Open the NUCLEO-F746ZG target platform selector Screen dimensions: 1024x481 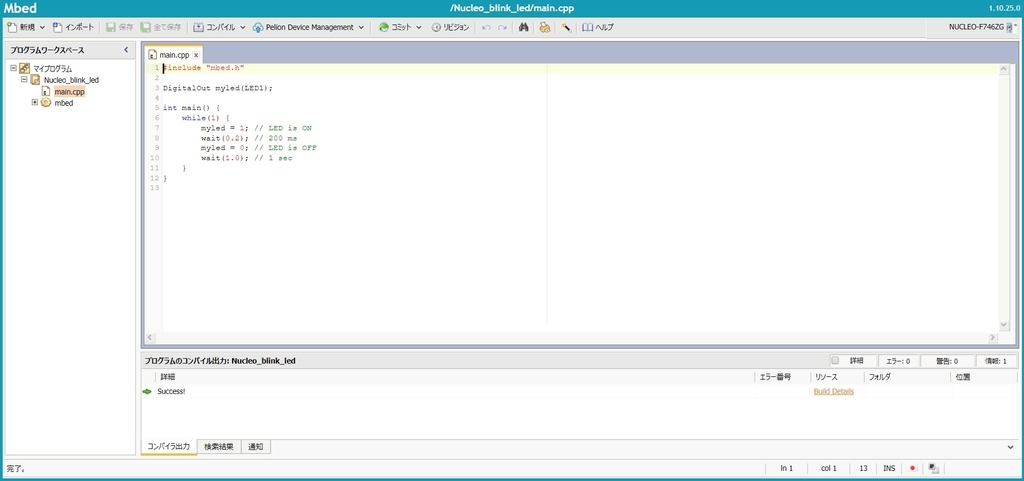point(982,27)
